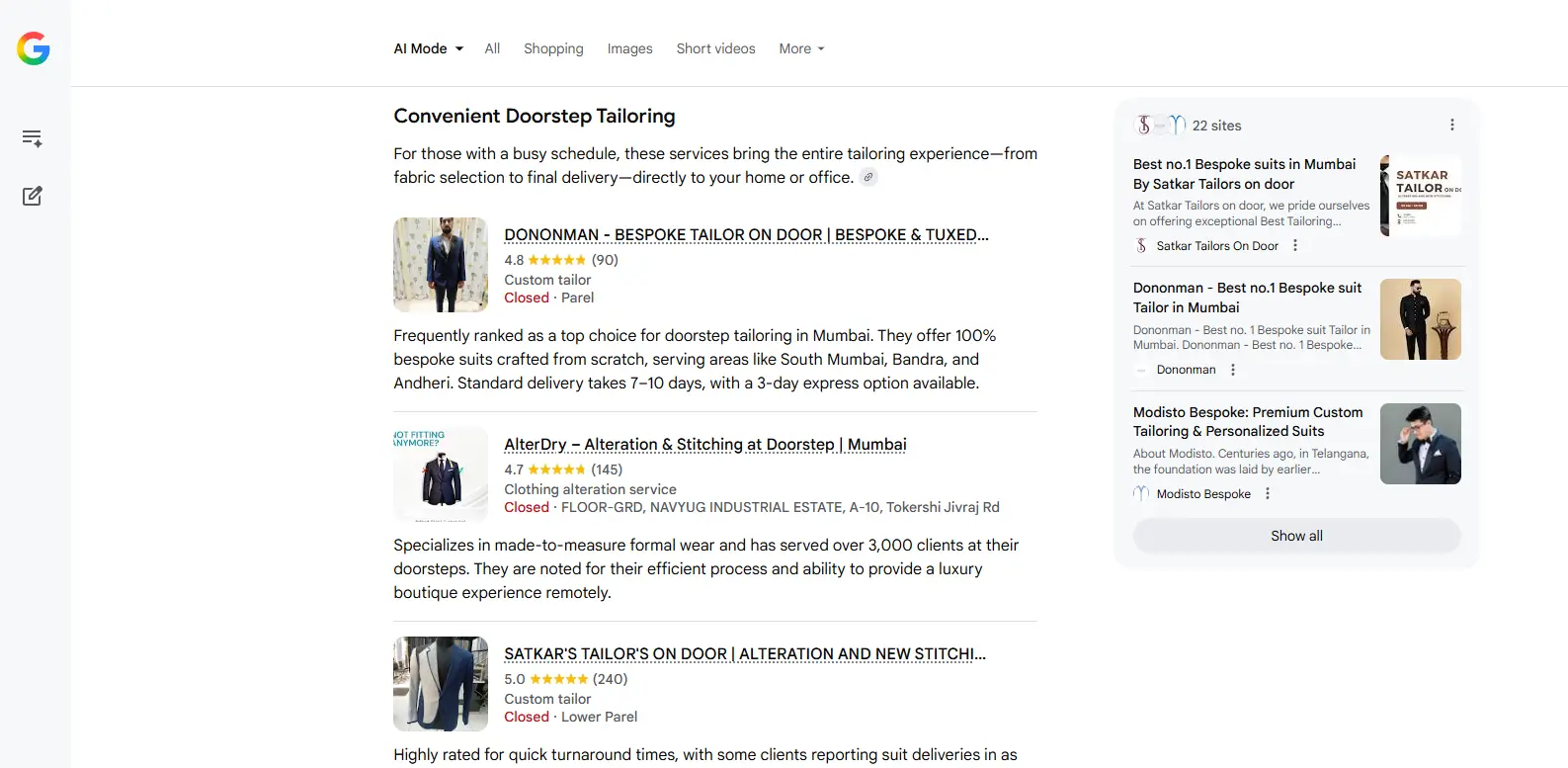
Task: Expand the More dropdown menu
Action: coord(801,48)
